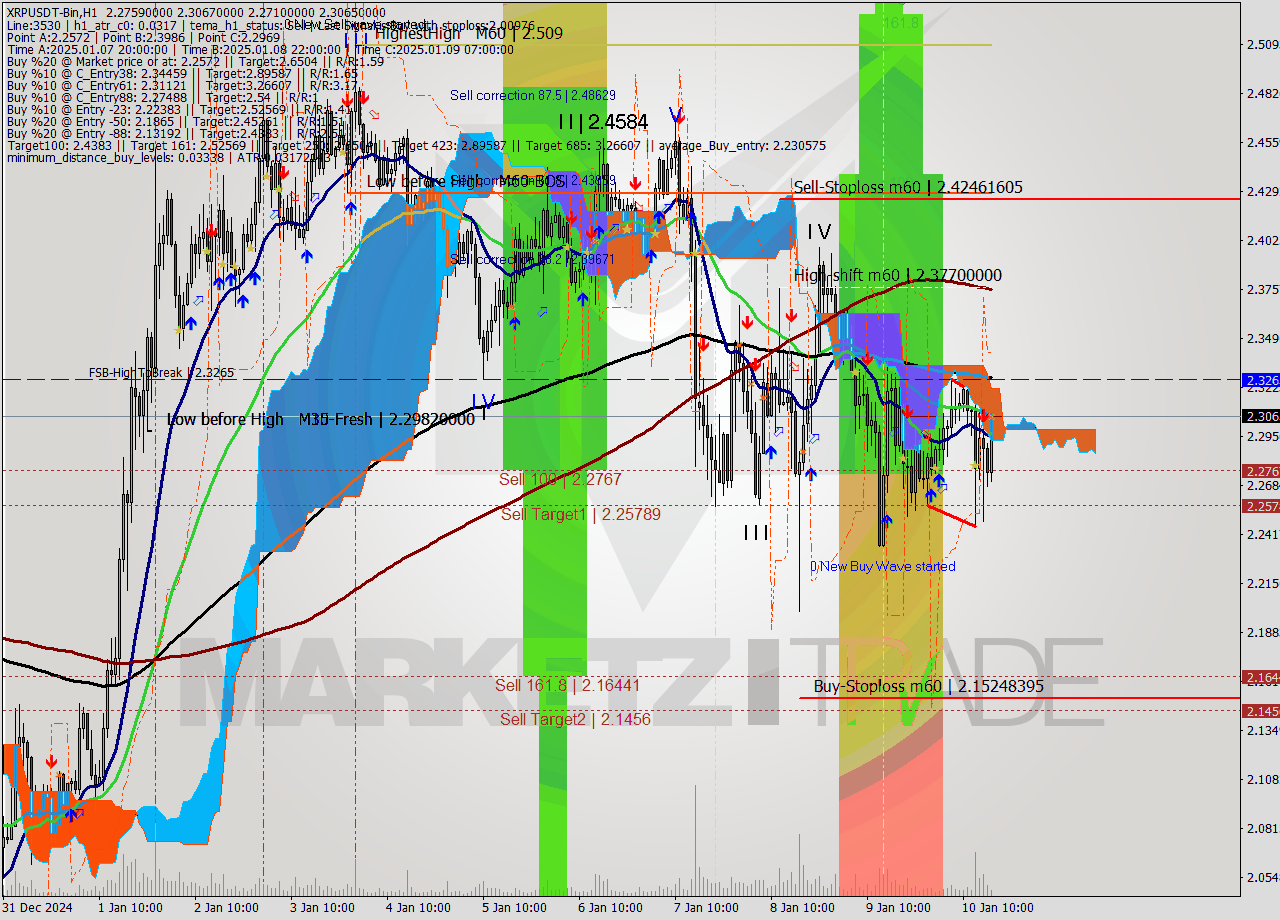Click the 2.349 price axis value
Screen dimensions: 1280x920
pos(1261,338)
